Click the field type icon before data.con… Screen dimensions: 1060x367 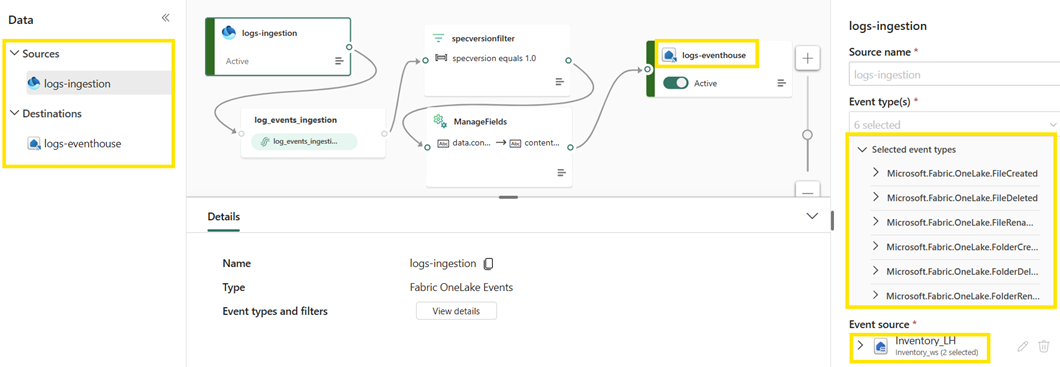pyautogui.click(x=443, y=143)
